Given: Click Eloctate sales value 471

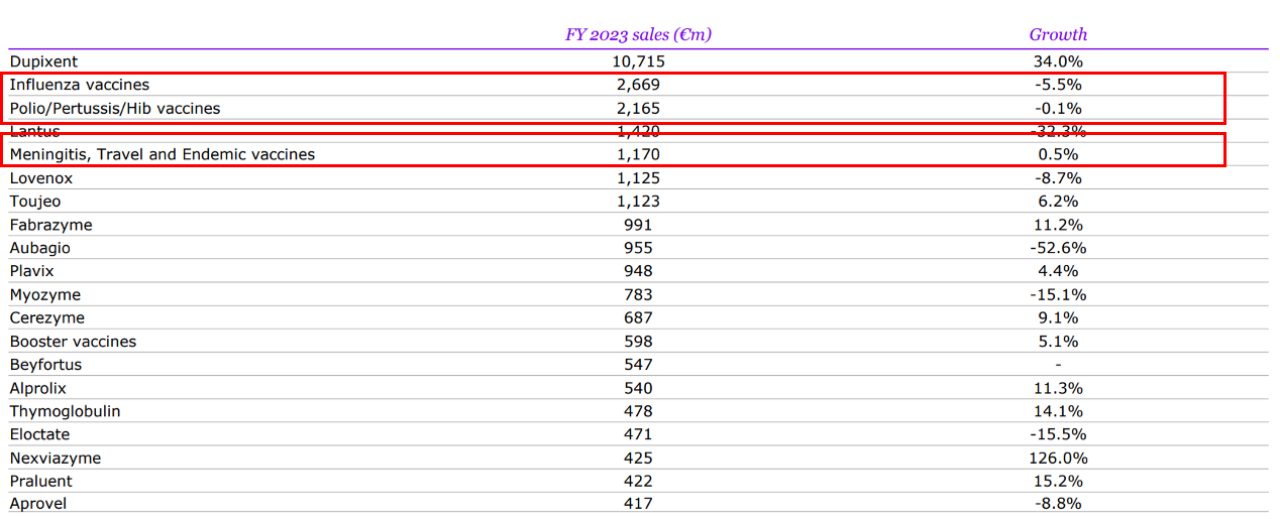Looking at the screenshot, I should 637,435.
